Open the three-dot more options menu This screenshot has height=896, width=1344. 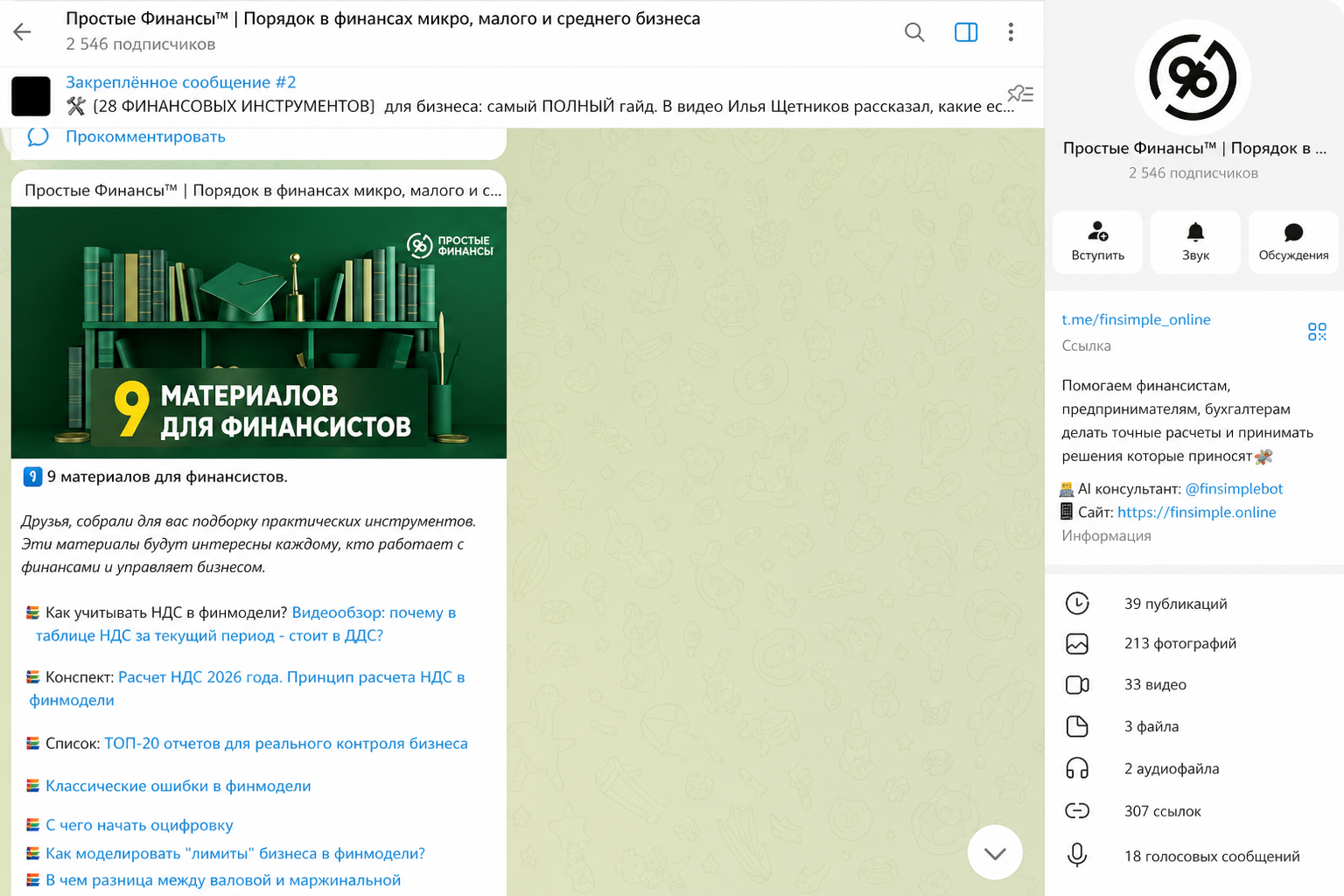click(x=1011, y=32)
